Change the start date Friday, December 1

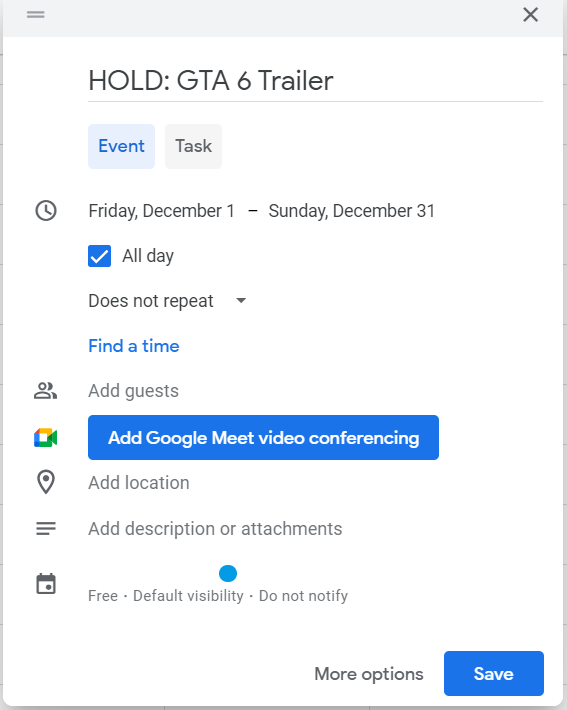coord(162,211)
